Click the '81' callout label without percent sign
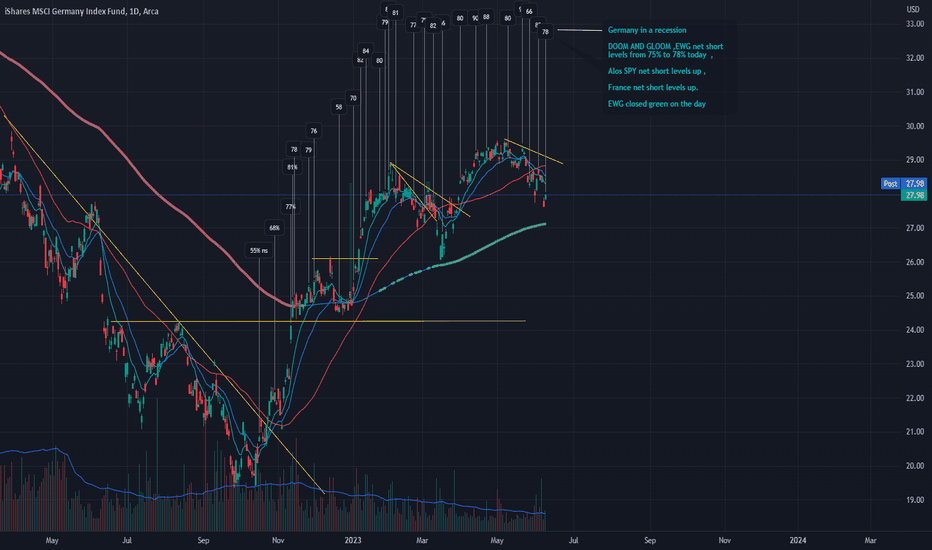Image resolution: width=932 pixels, height=550 pixels. click(395, 12)
